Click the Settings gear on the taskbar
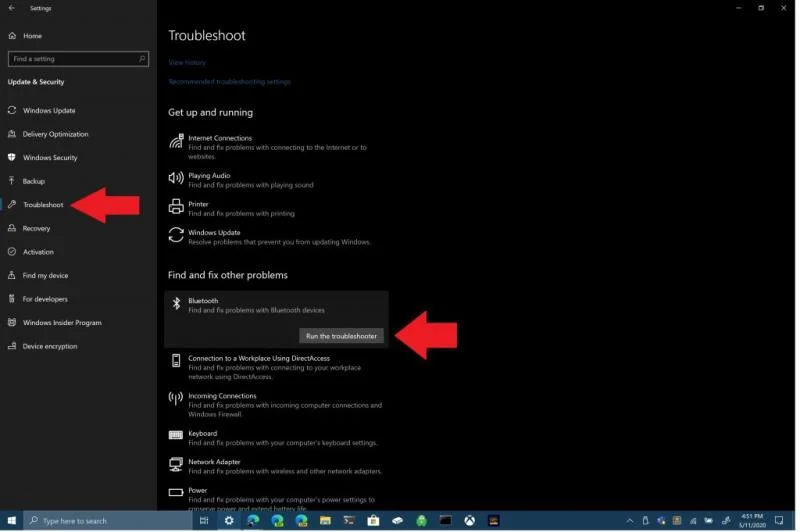The height and width of the screenshot is (532, 800). [229, 521]
